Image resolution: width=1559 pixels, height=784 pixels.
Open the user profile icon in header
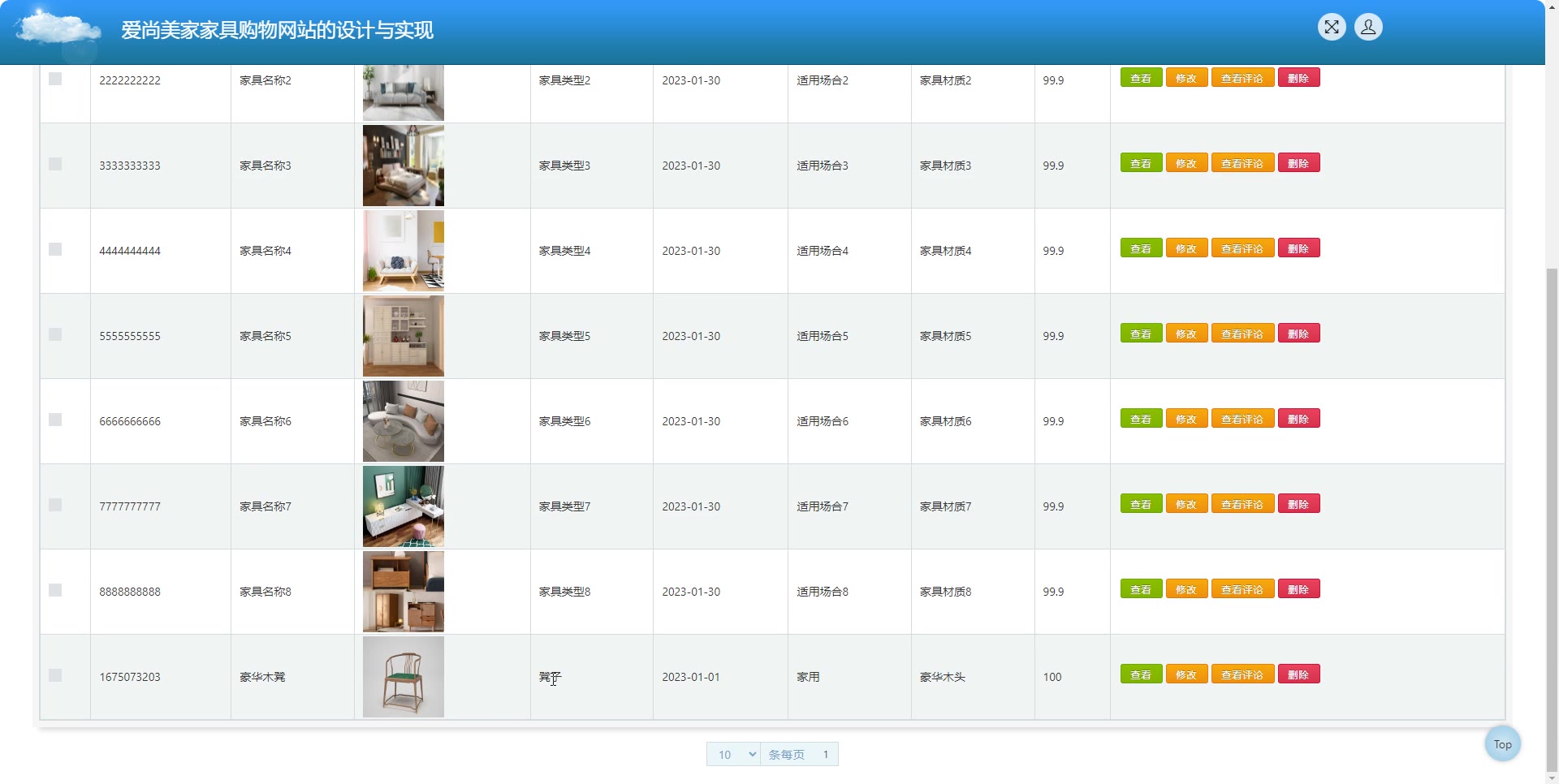click(1368, 27)
